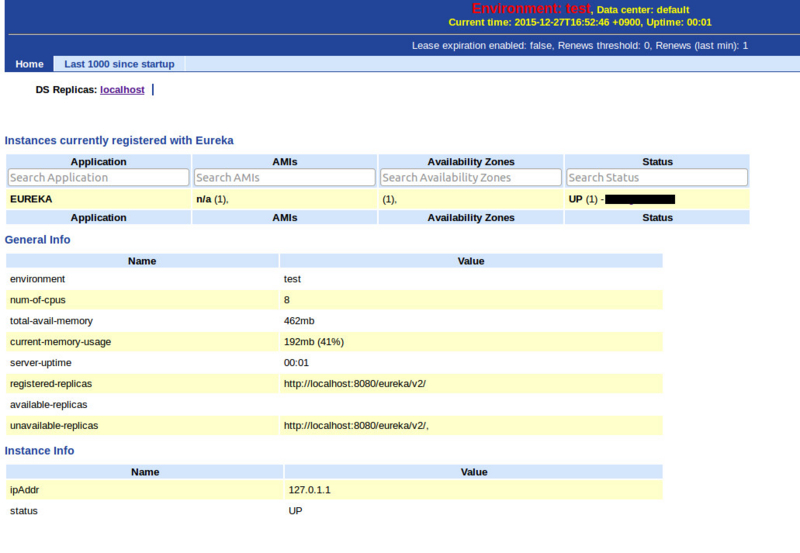Click the top Application column header
The width and height of the screenshot is (800, 553).
tap(98, 162)
